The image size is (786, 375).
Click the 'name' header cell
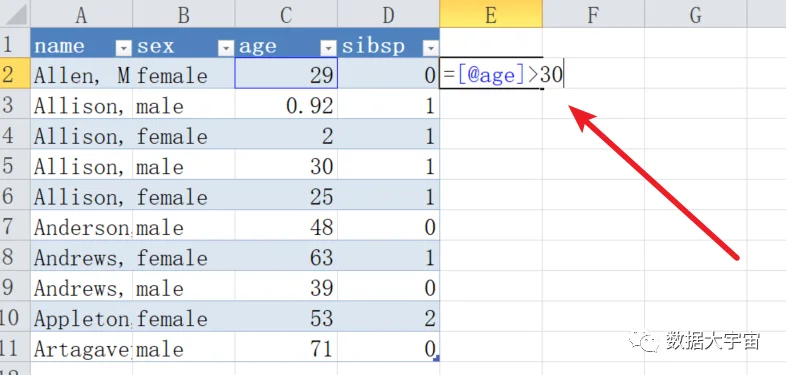tap(81, 43)
